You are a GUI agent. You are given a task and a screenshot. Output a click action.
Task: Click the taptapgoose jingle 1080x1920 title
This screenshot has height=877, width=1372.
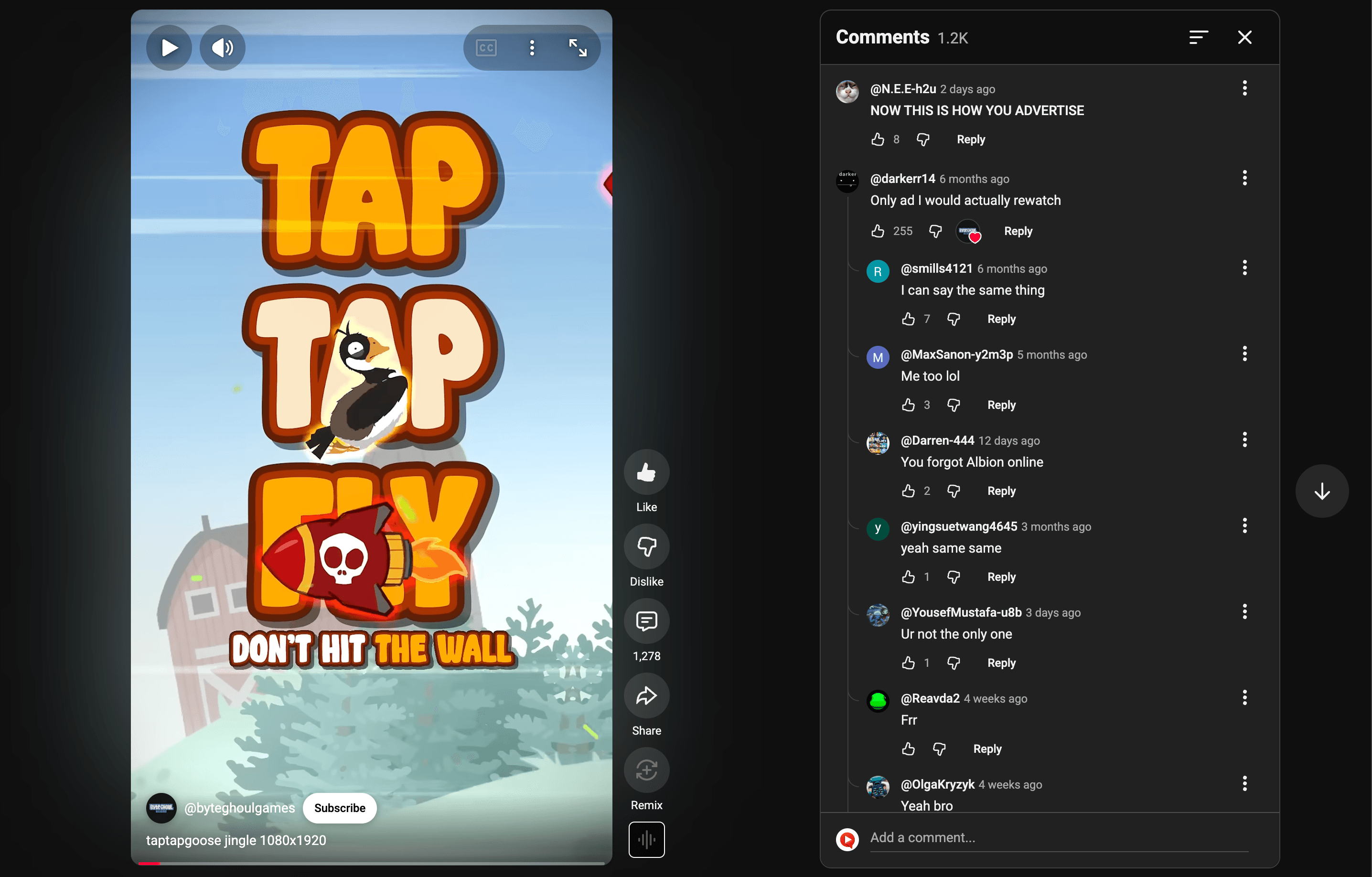pyautogui.click(x=236, y=840)
